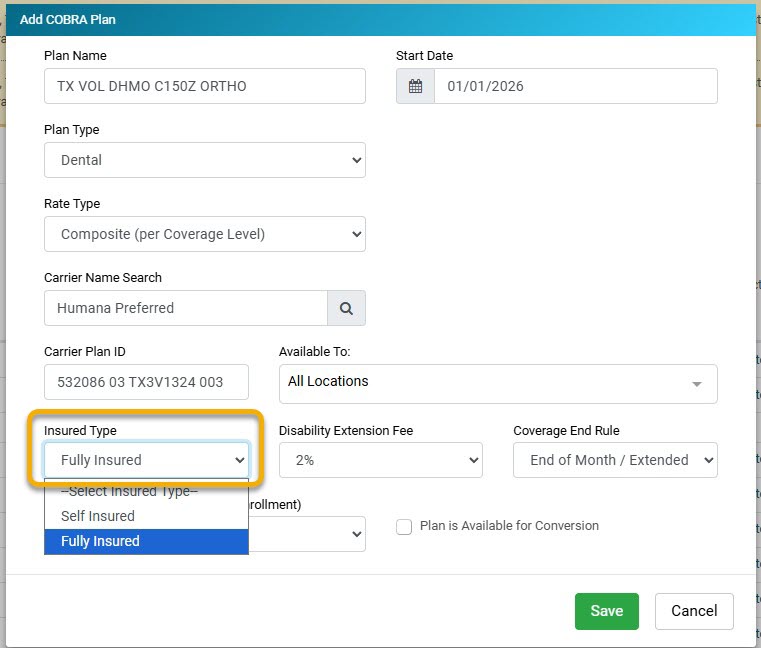Enable Plan is Available for Conversion checkbox
This screenshot has height=648, width=761.
[x=404, y=527]
